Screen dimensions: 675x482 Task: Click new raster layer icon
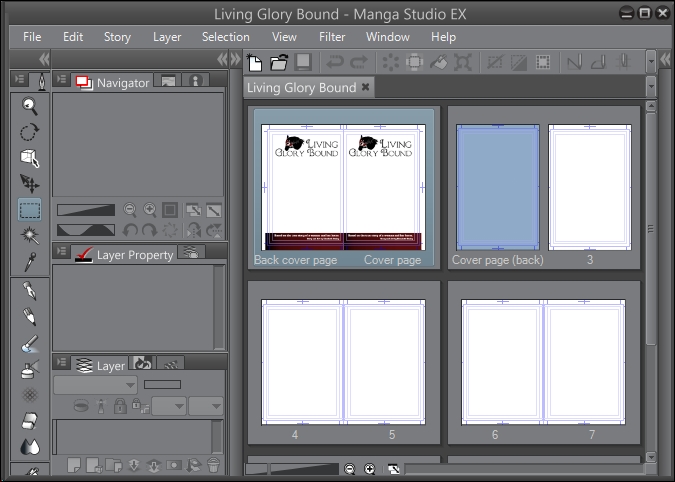tap(74, 465)
